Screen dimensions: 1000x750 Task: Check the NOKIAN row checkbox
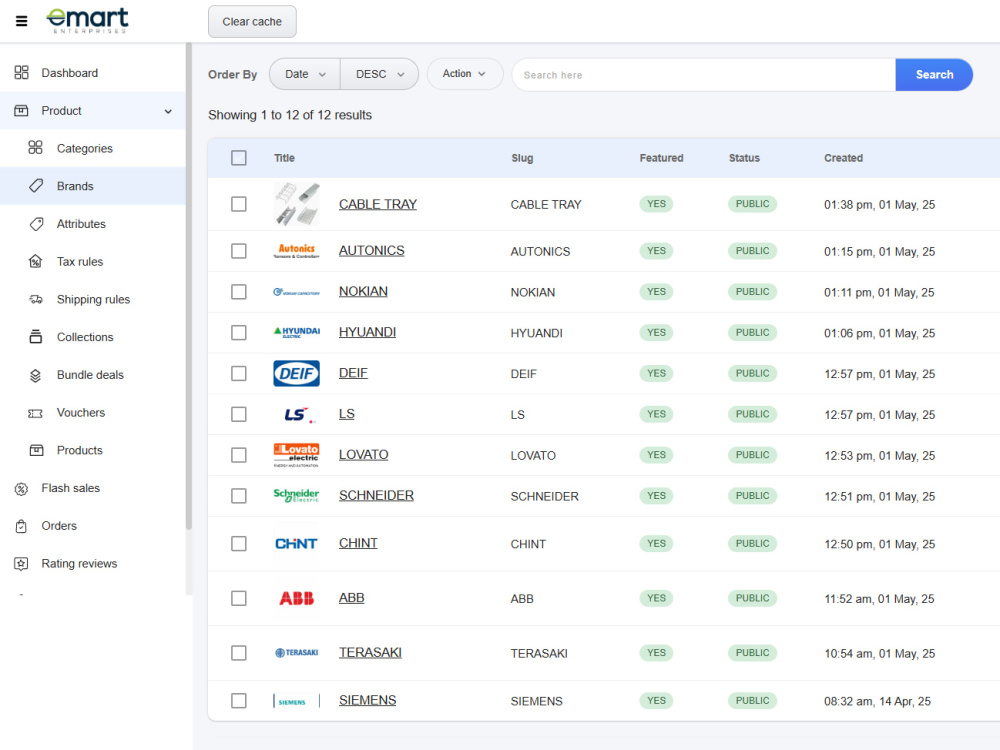239,291
